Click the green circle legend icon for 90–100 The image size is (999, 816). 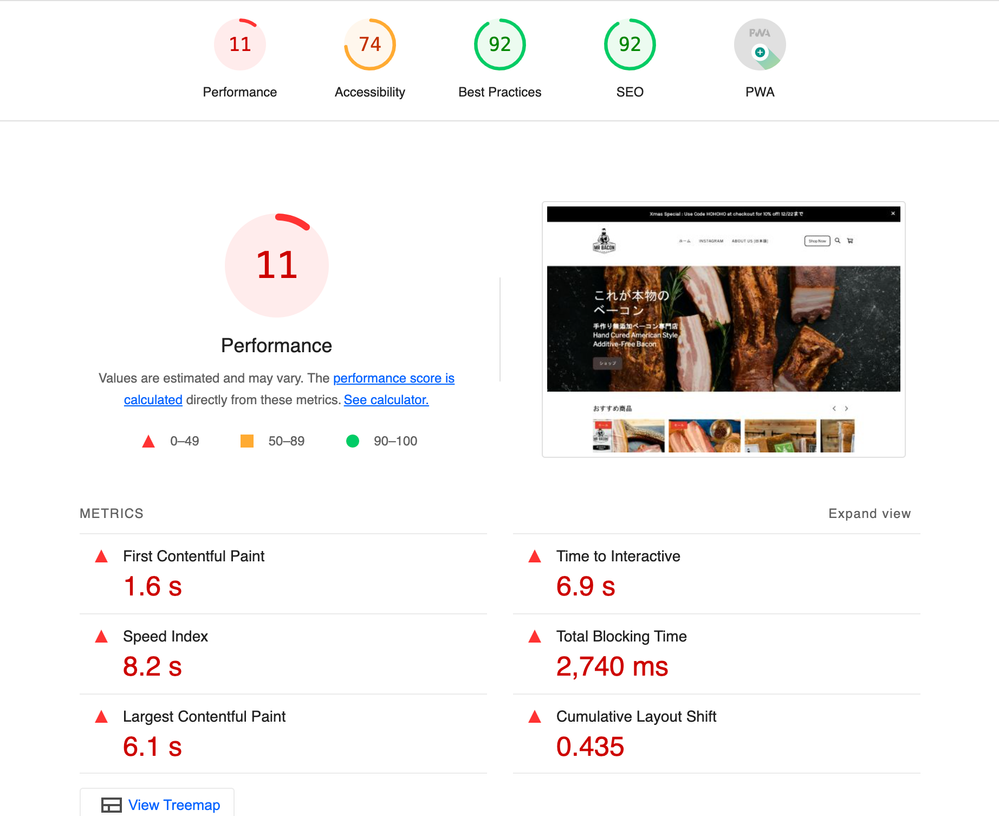pos(352,441)
